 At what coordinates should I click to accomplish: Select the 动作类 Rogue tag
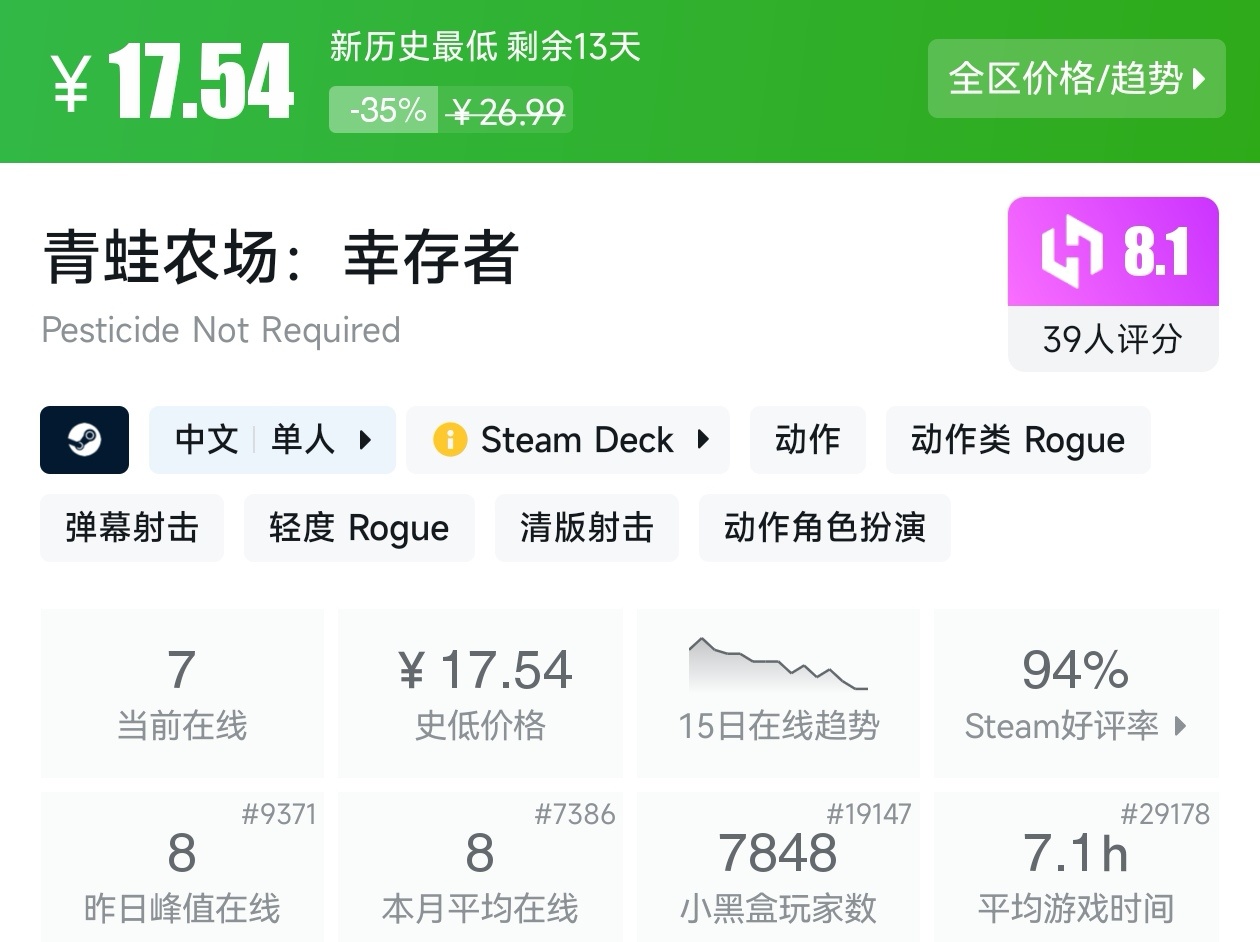[x=1017, y=440]
